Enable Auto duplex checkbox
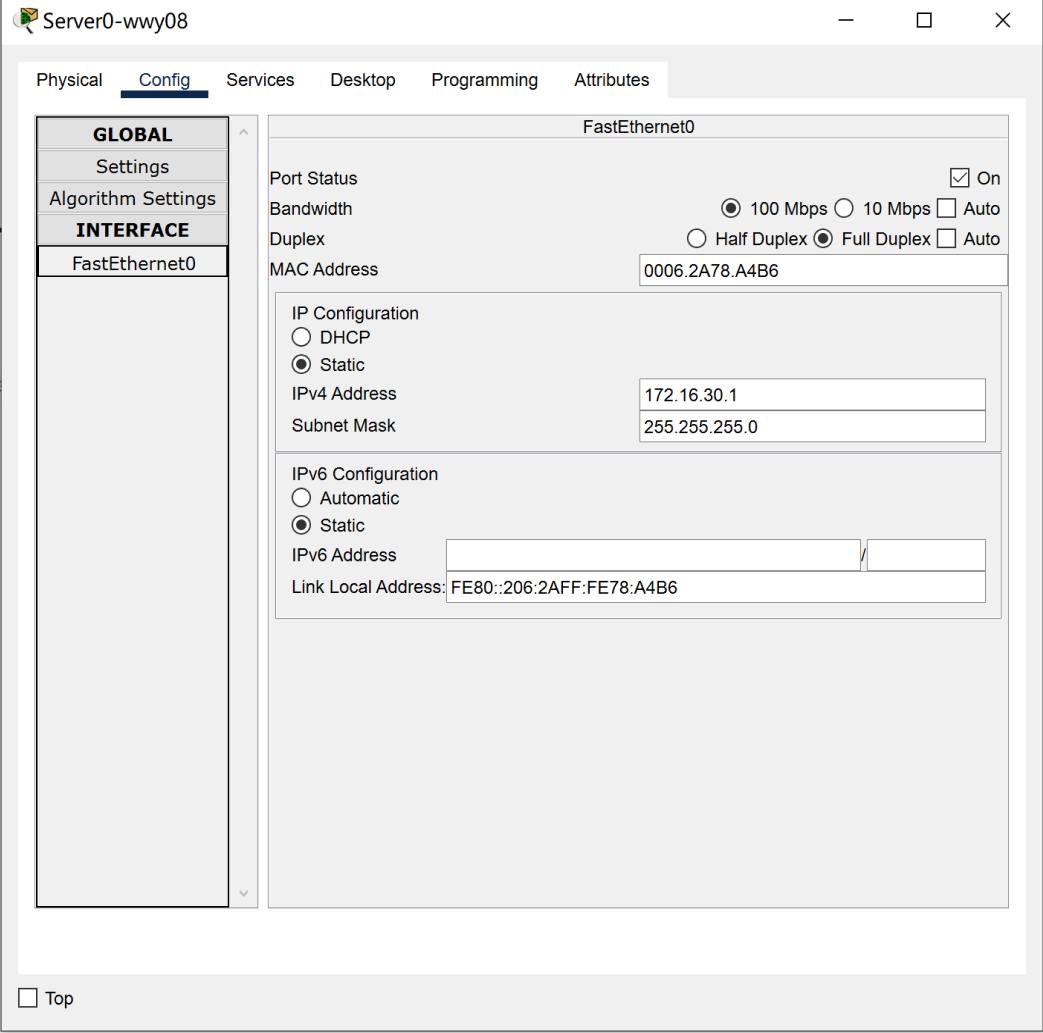Viewport: 1043px width, 1033px height. 946,238
